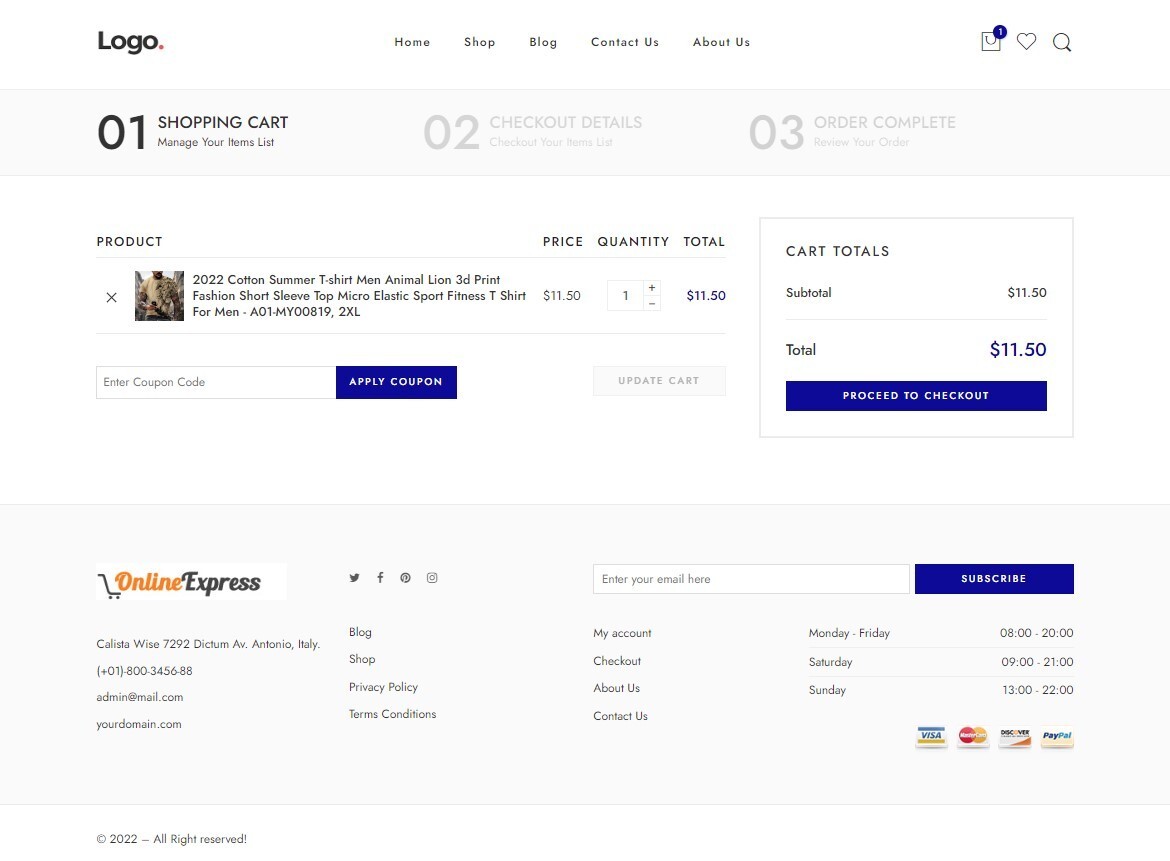Click the OnlineExpress footer logo

(x=191, y=582)
